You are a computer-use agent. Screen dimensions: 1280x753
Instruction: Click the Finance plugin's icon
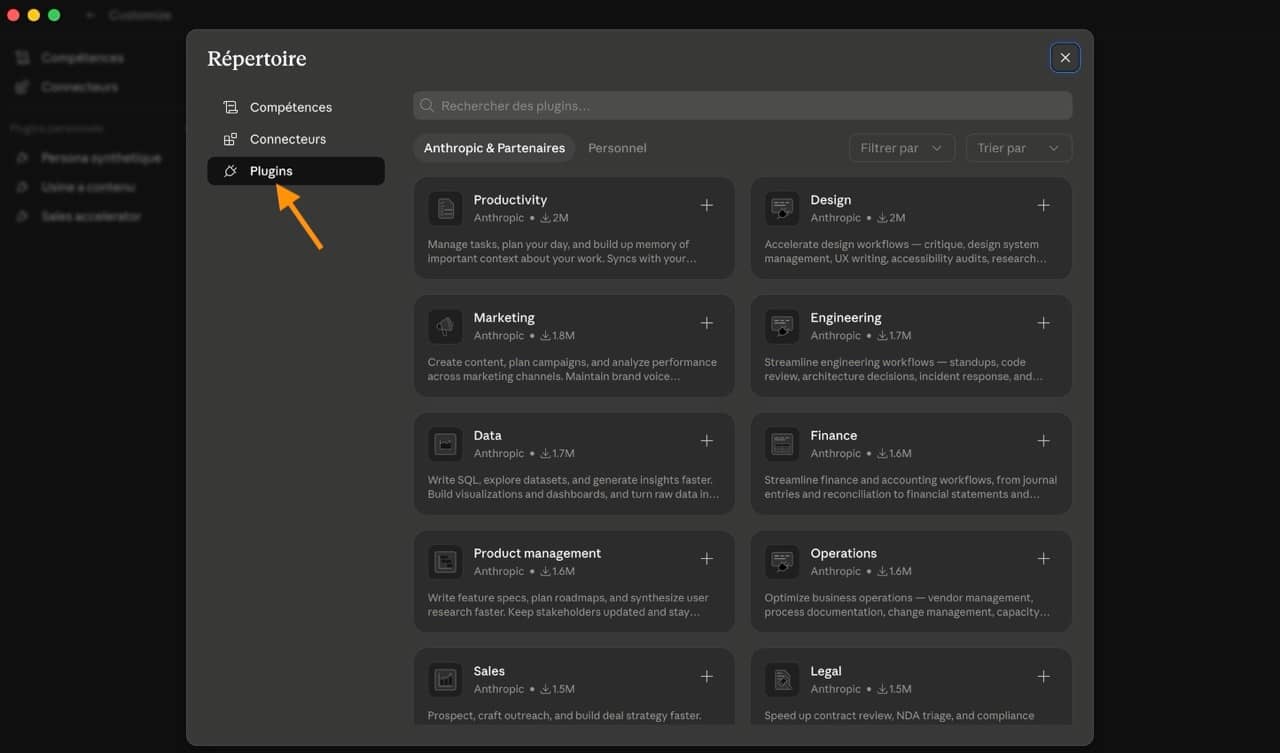click(x=782, y=444)
